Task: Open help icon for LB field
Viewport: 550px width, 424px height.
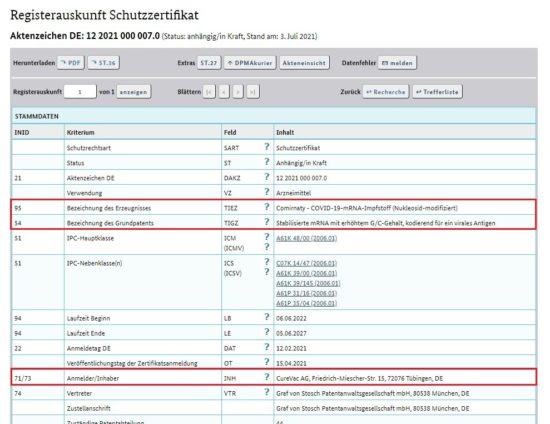Action: coord(267,317)
